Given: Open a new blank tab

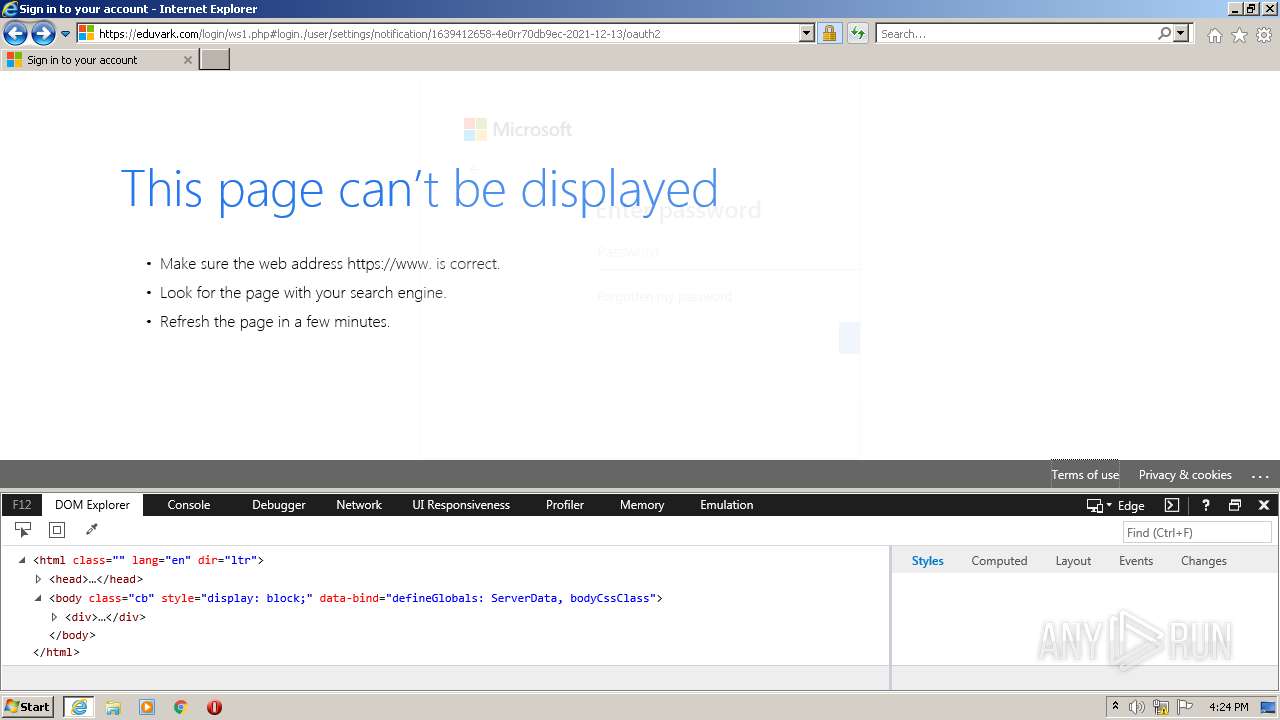Looking at the screenshot, I should pos(215,60).
